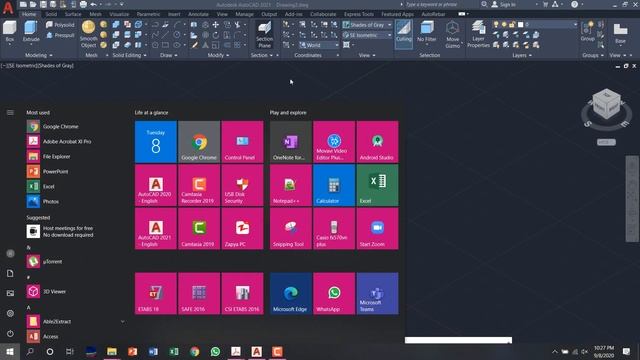Open the OneNote tile
Viewport: 640px width, 360px height.
[291, 142]
